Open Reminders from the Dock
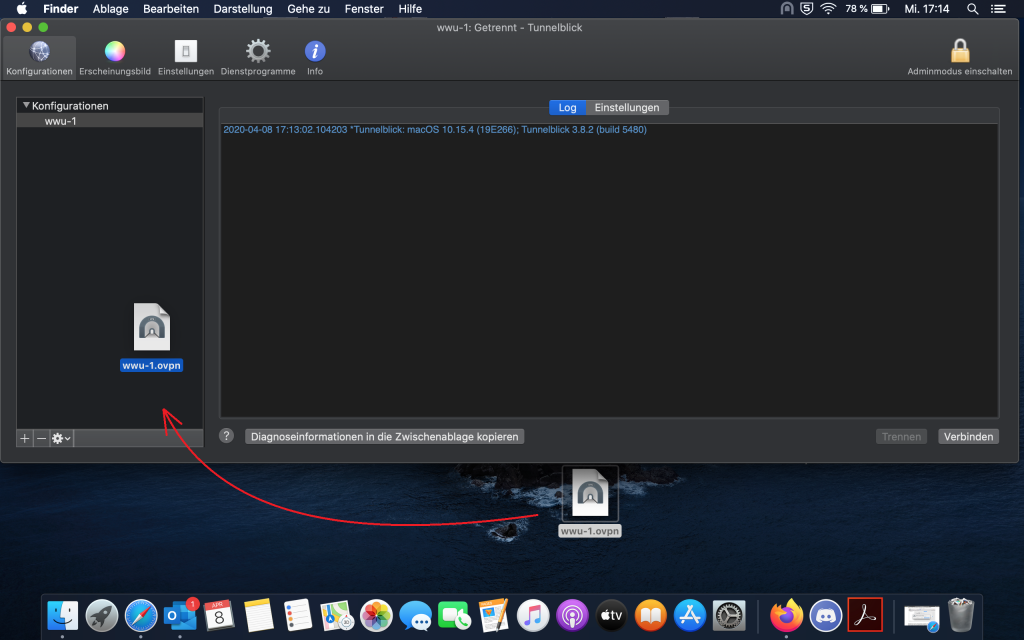Image resolution: width=1024 pixels, height=640 pixels. (298, 615)
